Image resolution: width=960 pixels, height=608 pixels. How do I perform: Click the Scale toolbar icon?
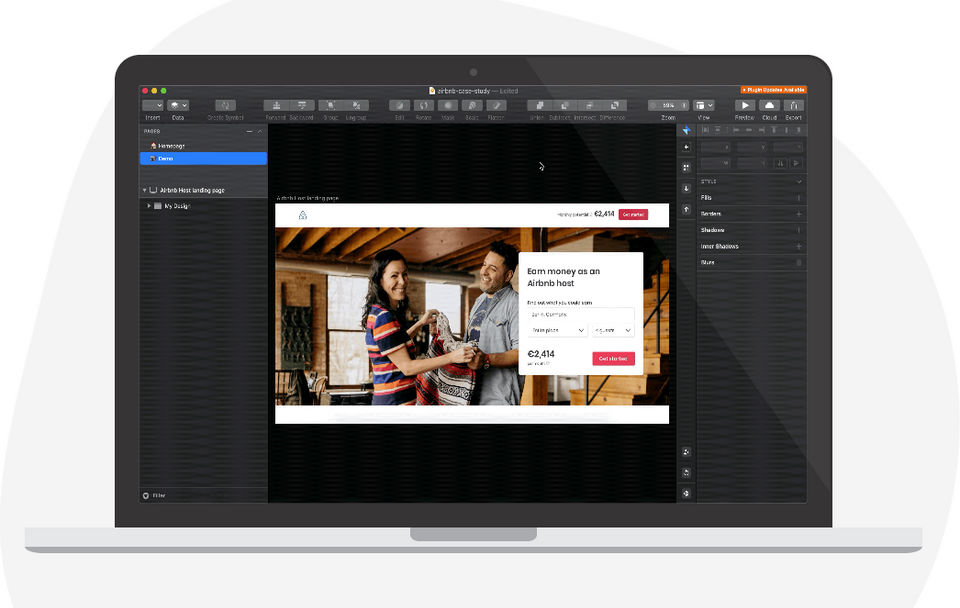(472, 105)
